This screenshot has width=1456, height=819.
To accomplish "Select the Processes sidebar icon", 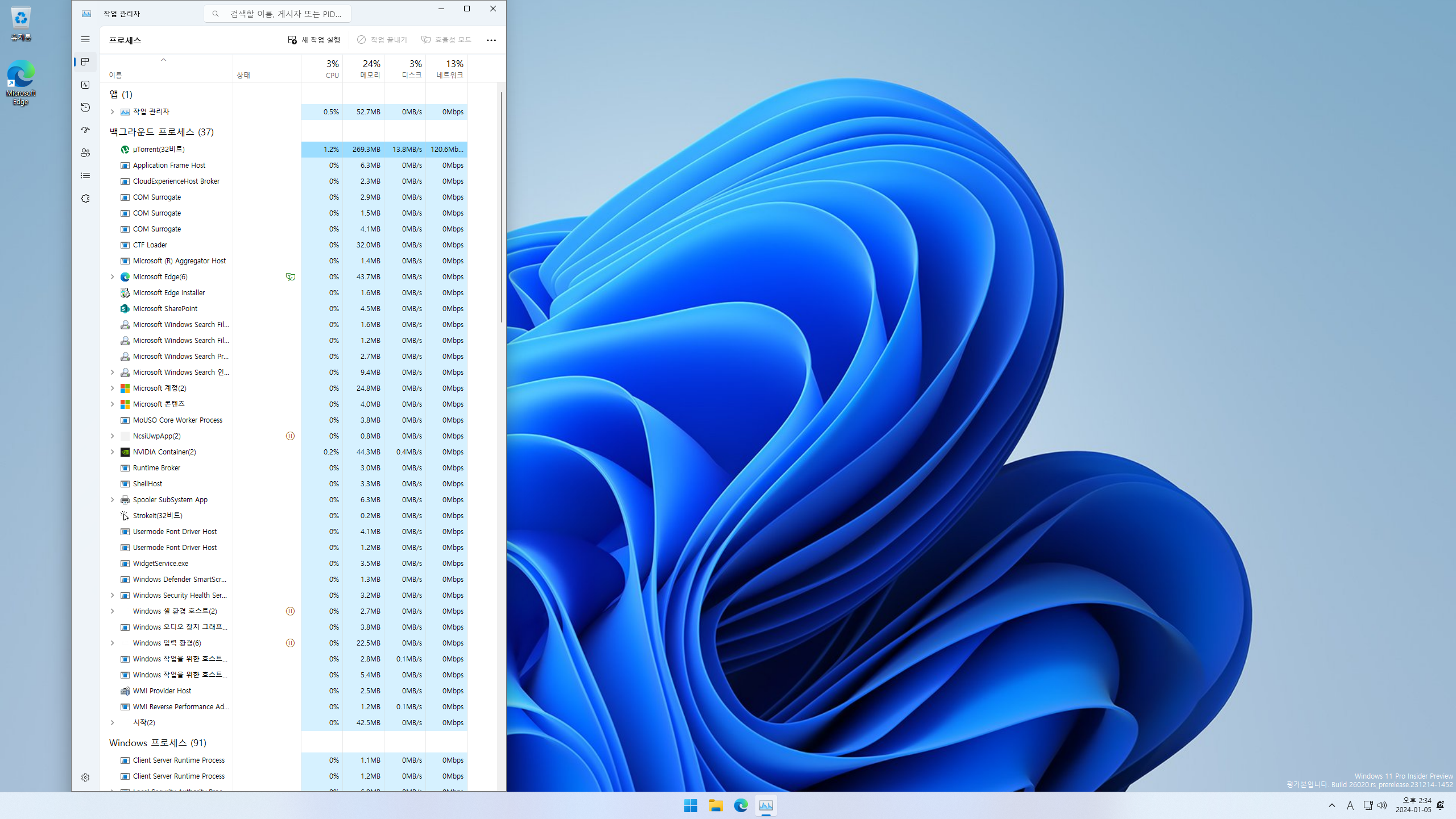I will (85, 62).
